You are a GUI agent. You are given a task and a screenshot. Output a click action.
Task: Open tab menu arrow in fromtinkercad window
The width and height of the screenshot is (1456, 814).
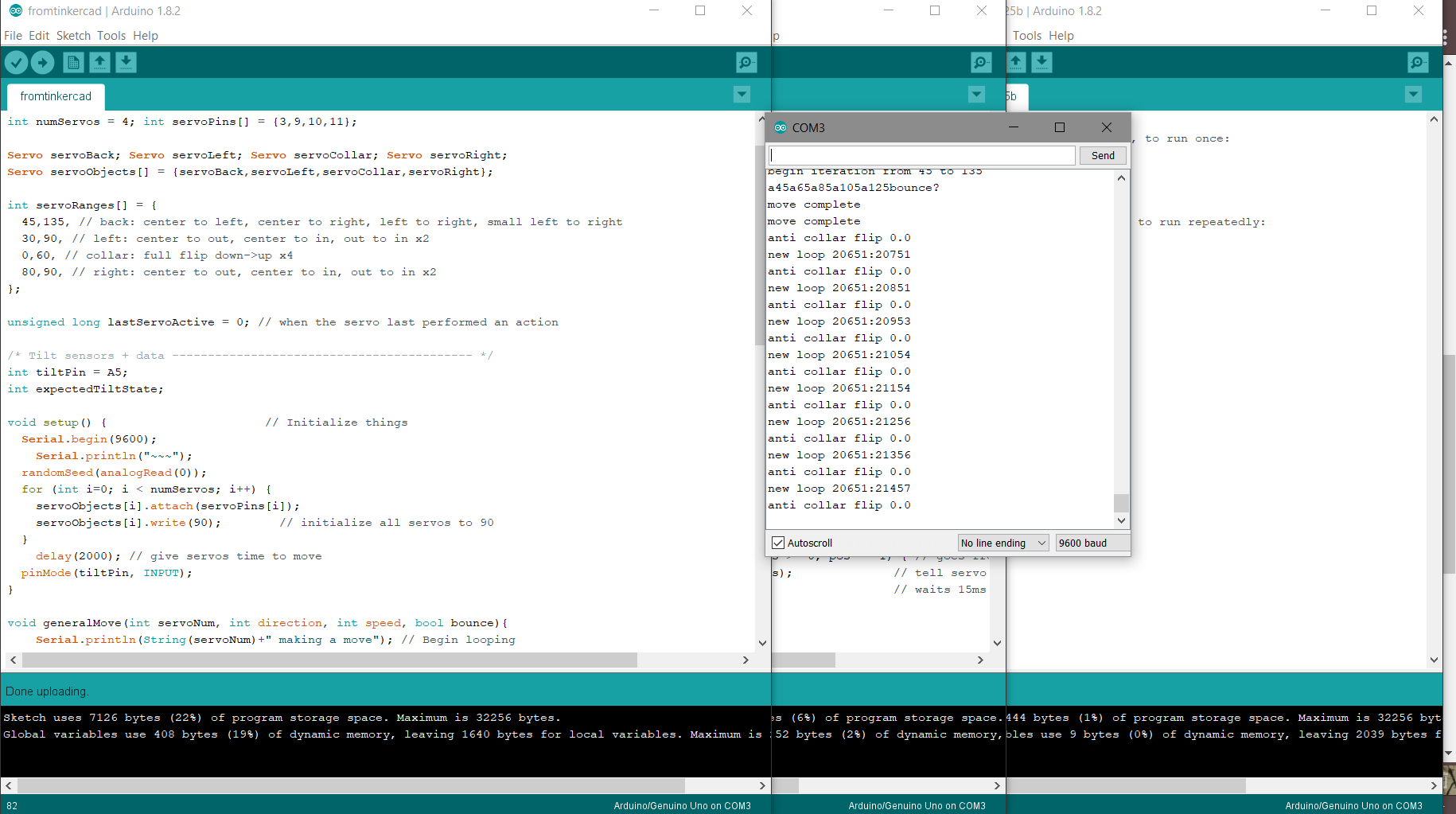[x=742, y=95]
